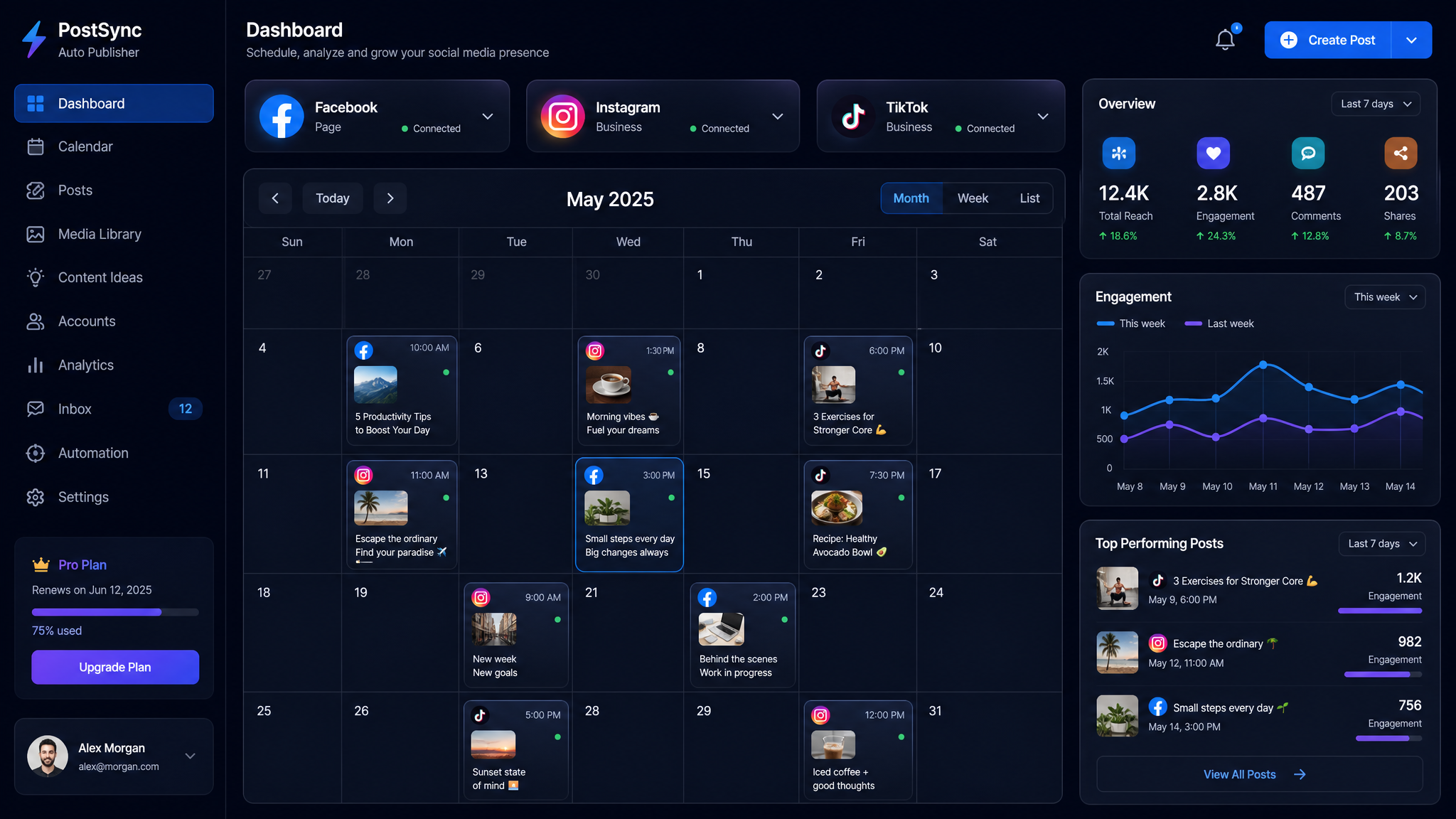Open the Engagement This week dropdown

pyautogui.click(x=1385, y=297)
